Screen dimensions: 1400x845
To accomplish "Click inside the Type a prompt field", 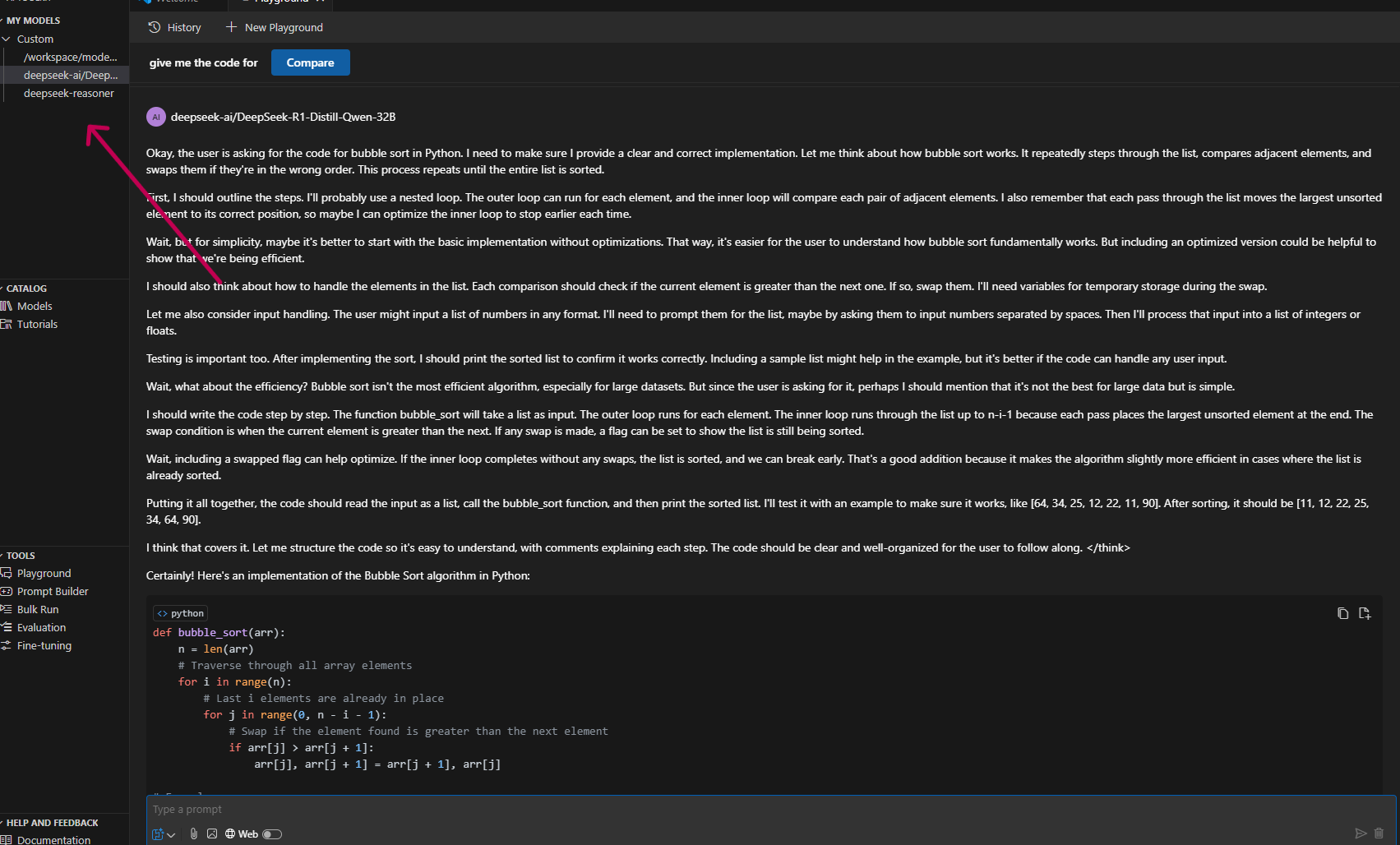I will point(575,809).
